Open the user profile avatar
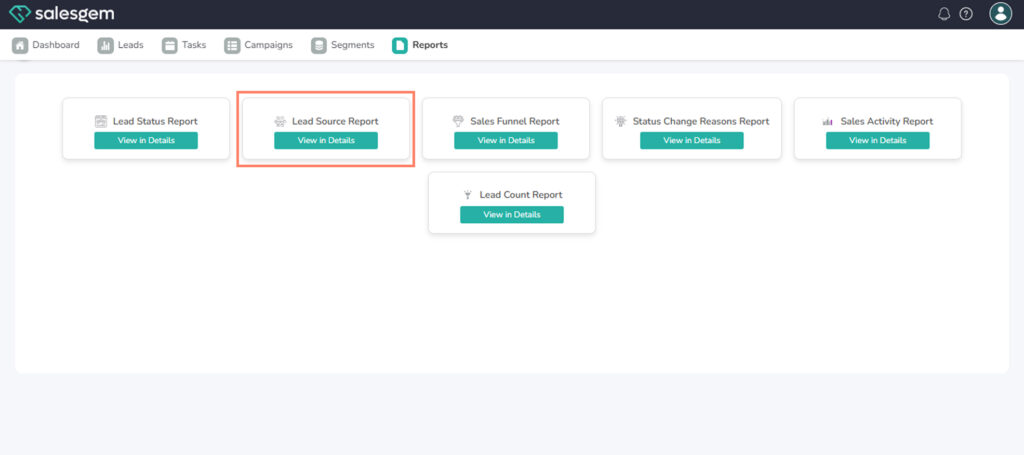This screenshot has width=1024, height=455. pyautogui.click(x=1000, y=14)
